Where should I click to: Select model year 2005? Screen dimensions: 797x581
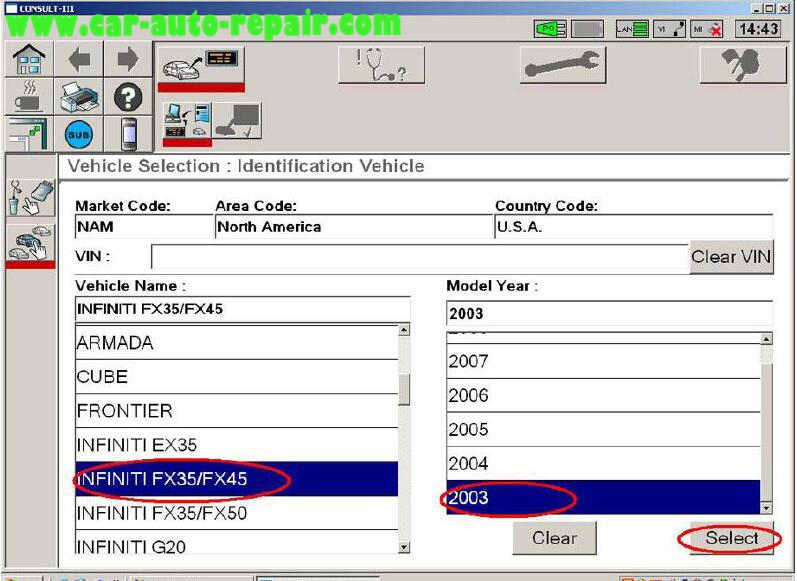click(603, 430)
